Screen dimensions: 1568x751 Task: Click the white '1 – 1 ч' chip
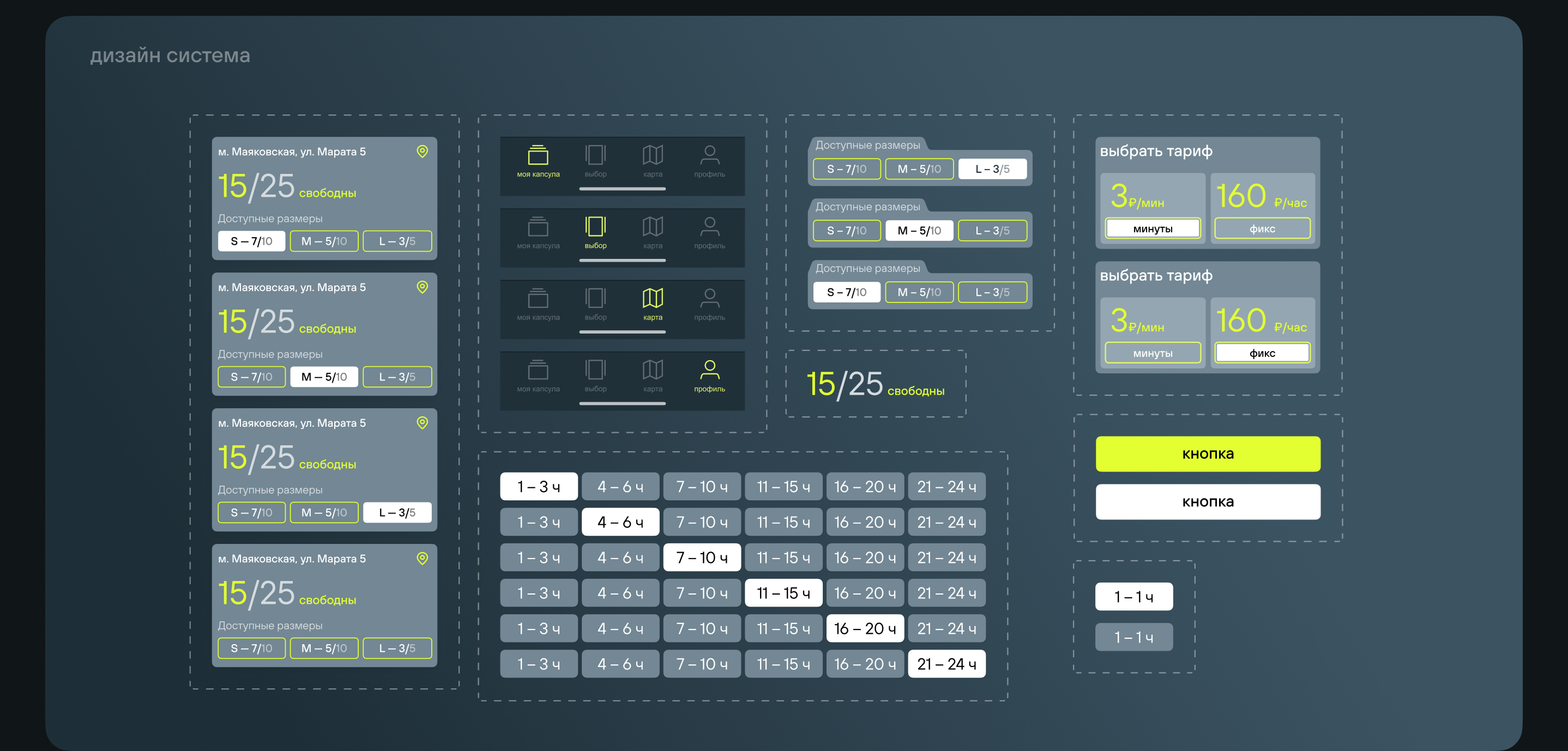1134,597
